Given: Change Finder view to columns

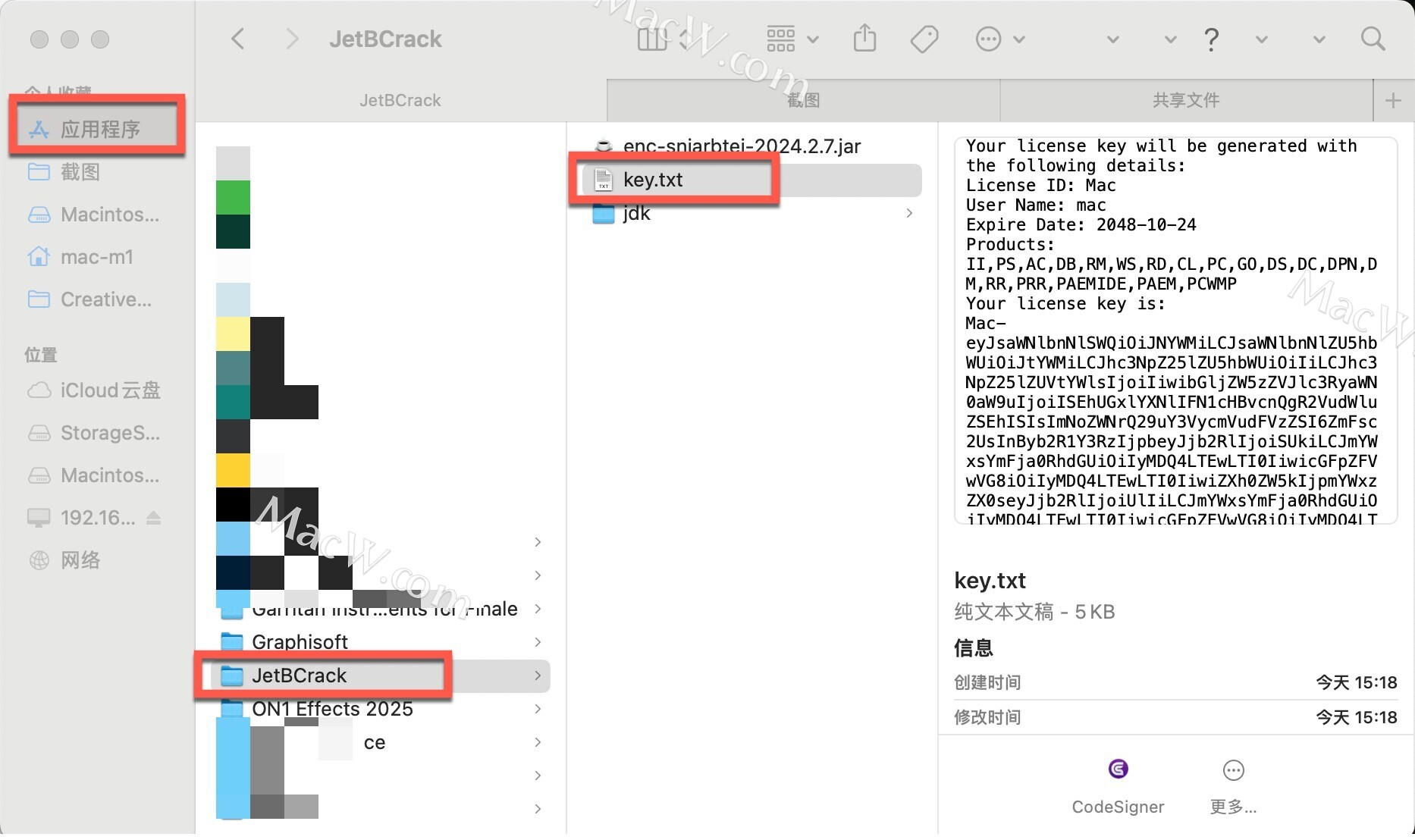Looking at the screenshot, I should [652, 39].
